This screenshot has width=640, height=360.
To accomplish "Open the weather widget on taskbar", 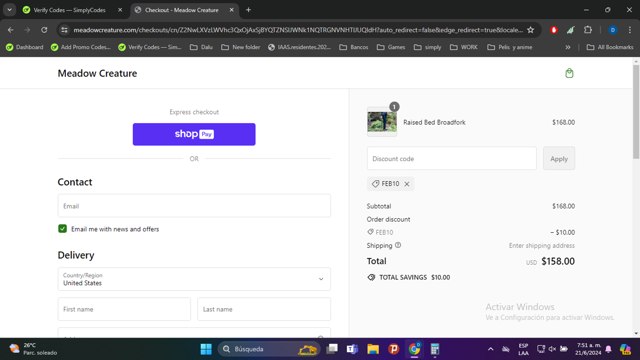I will 33,349.
